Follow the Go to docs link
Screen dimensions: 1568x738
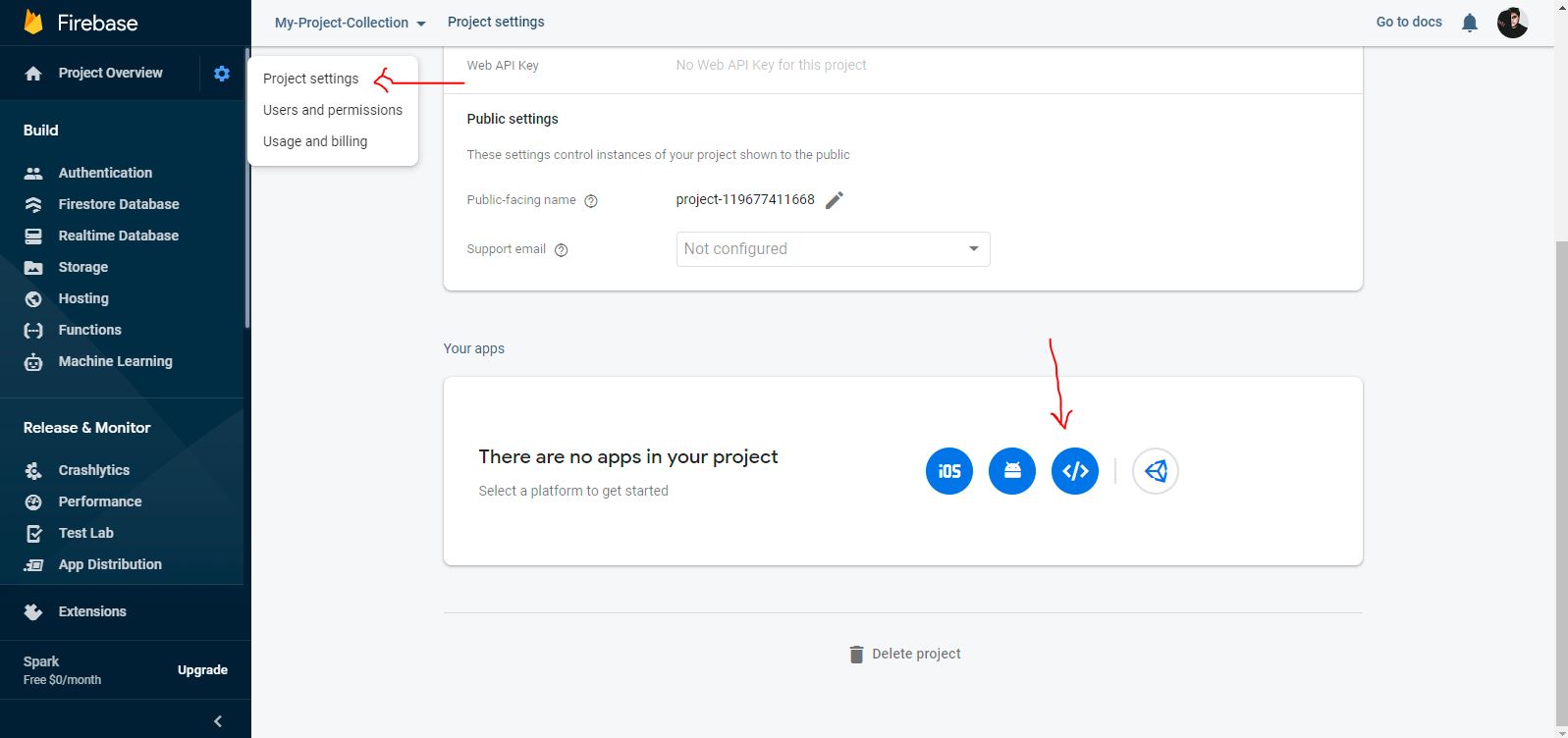pyautogui.click(x=1409, y=22)
